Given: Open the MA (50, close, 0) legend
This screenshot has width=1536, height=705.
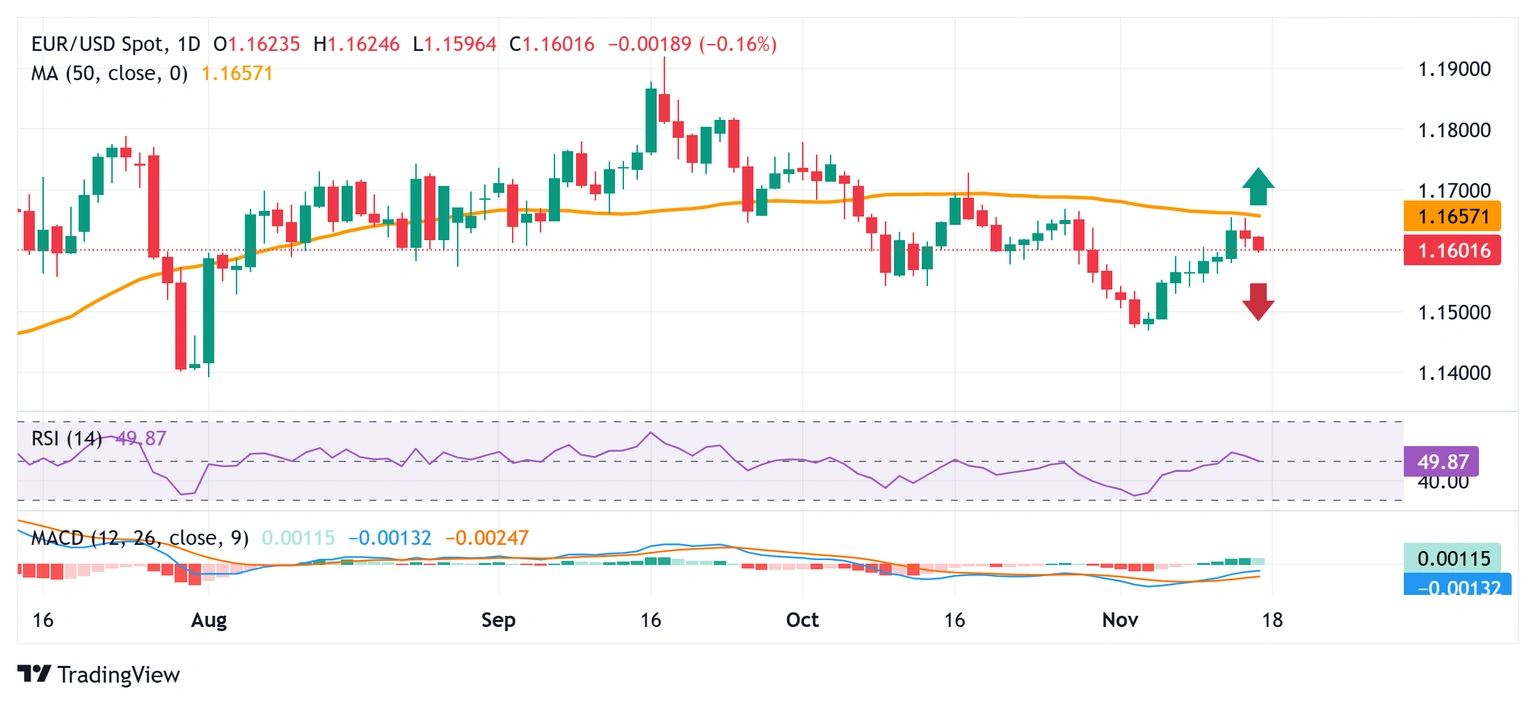Looking at the screenshot, I should click(x=109, y=74).
